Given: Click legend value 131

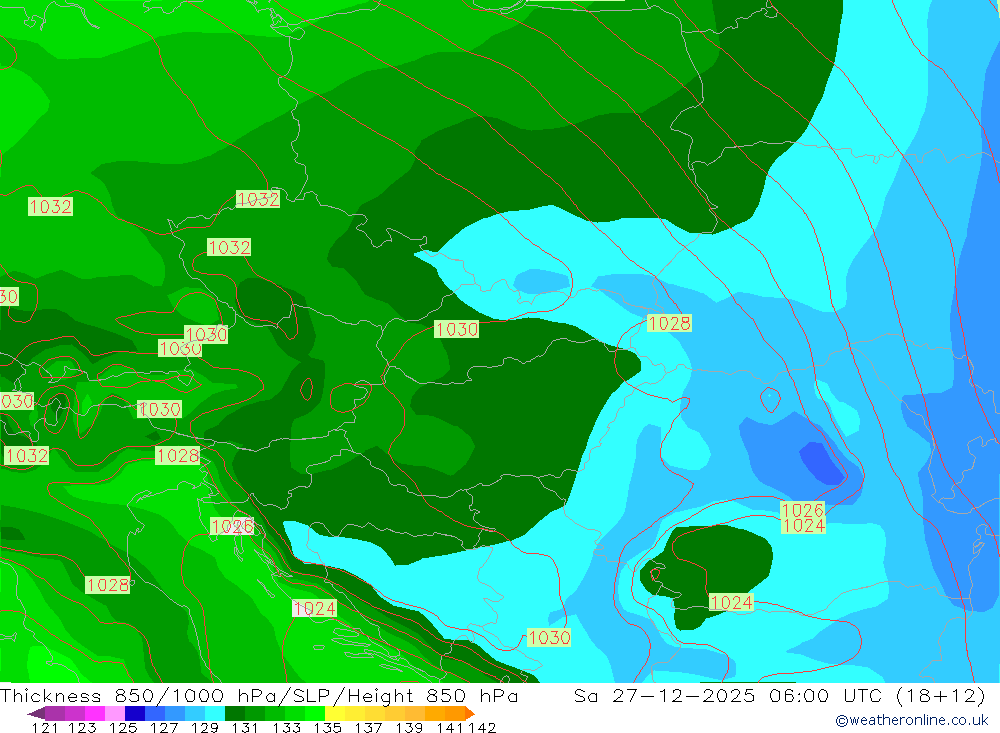Looking at the screenshot, I should [245, 727].
